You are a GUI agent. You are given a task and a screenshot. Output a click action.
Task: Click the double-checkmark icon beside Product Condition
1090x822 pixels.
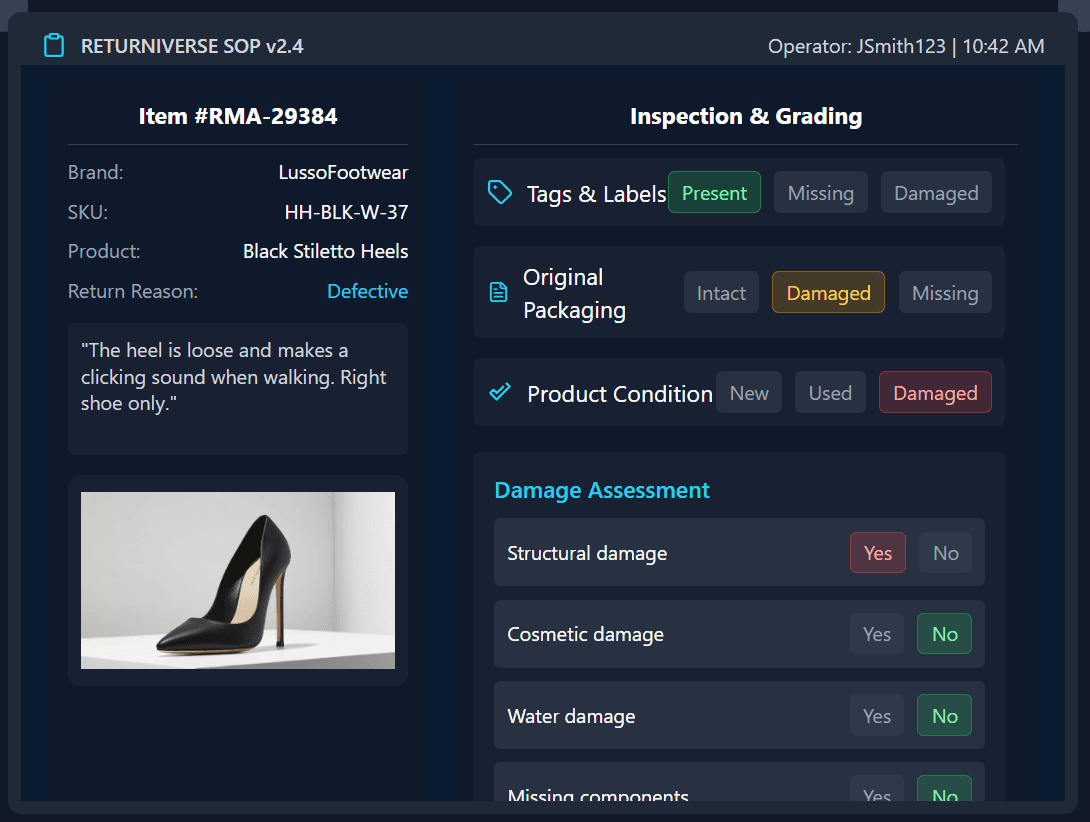coord(500,393)
